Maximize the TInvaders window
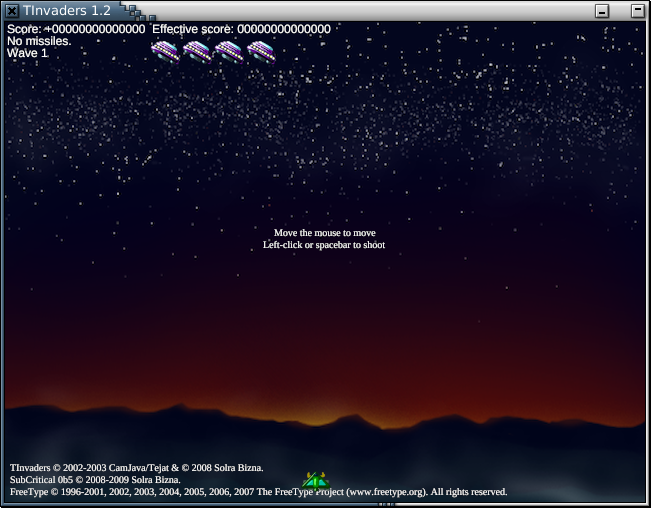 (x=637, y=11)
